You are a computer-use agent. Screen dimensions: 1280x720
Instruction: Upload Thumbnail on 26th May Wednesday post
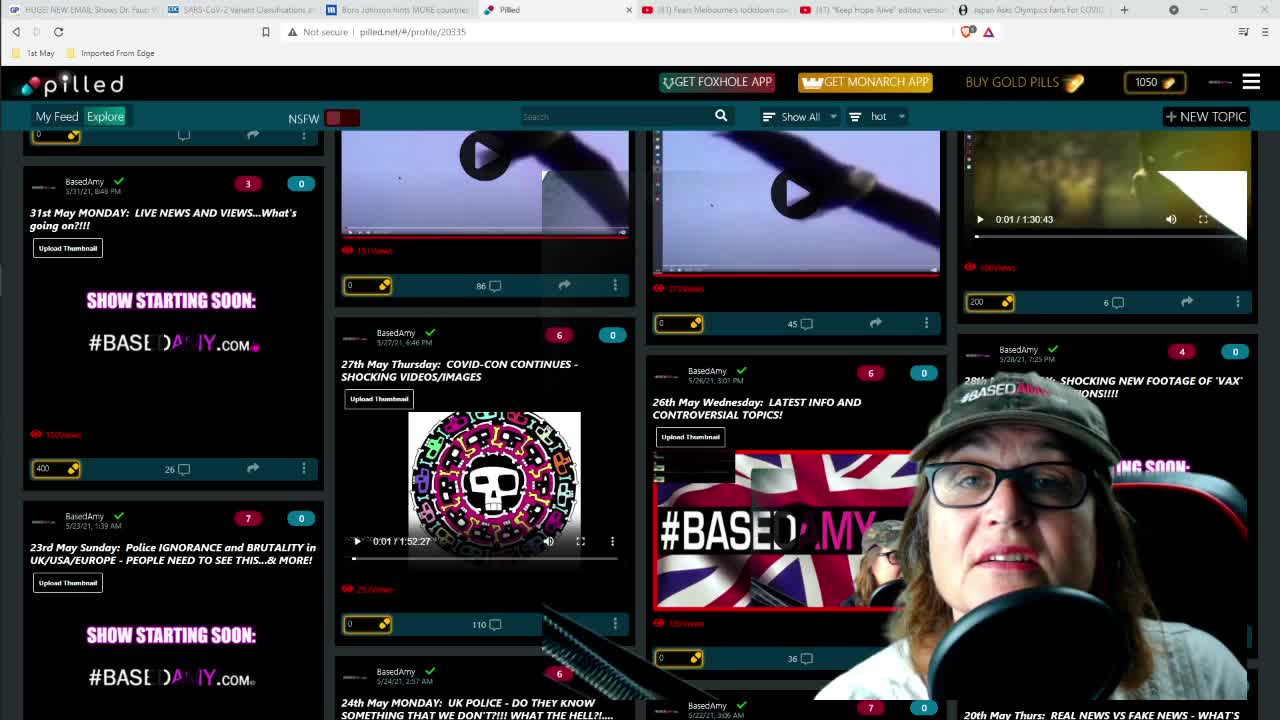[690, 437]
